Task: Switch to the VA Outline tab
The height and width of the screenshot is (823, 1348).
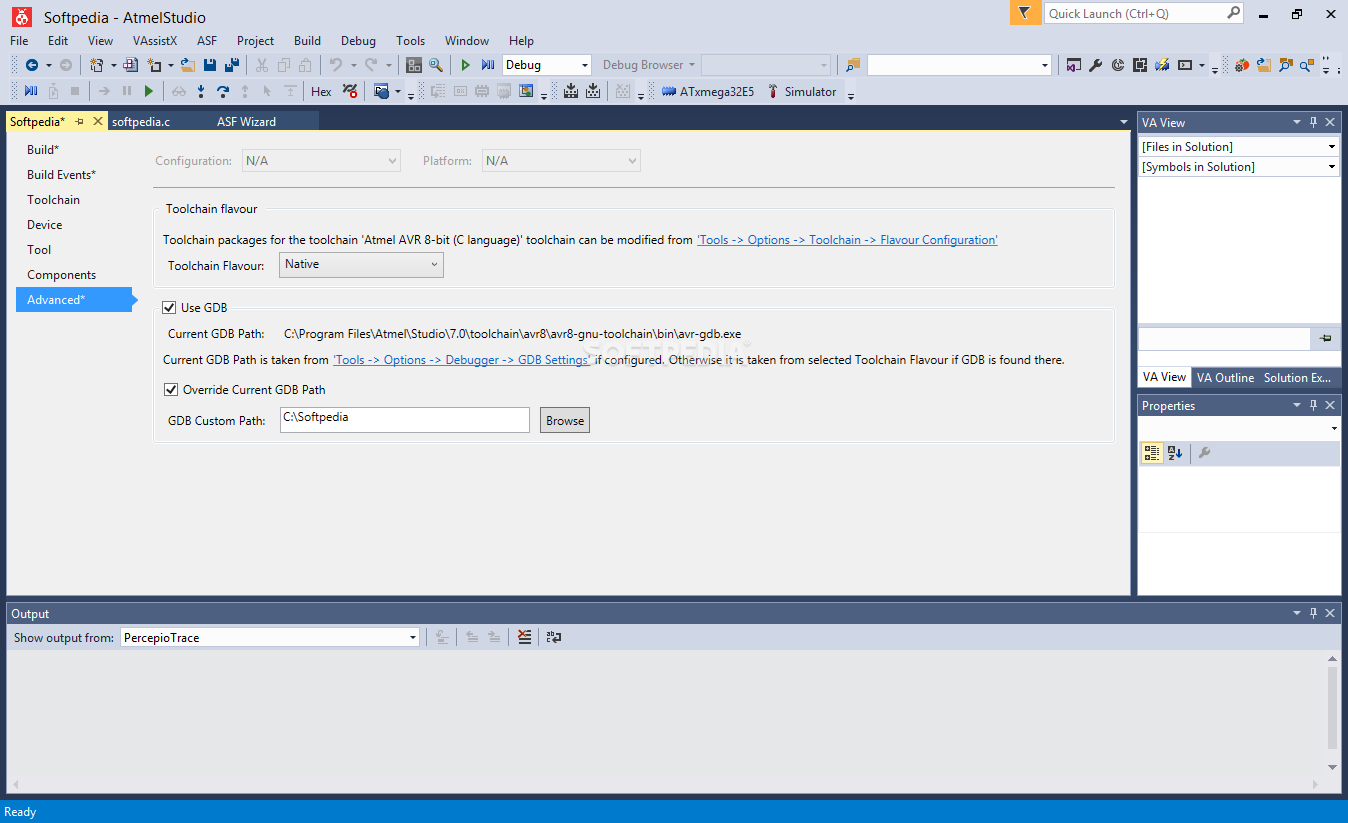Action: (x=1225, y=378)
